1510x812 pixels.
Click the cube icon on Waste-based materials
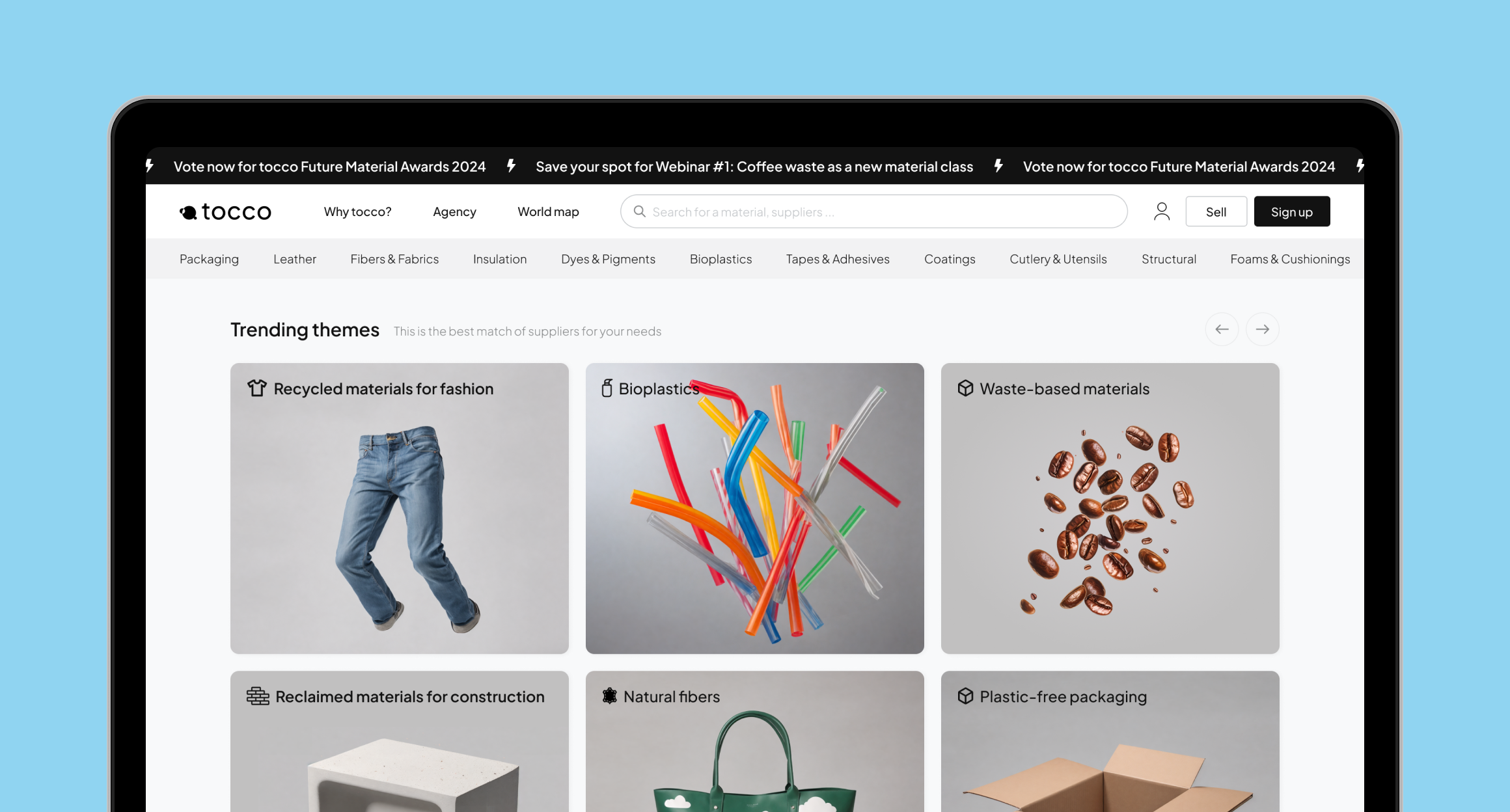(x=965, y=388)
